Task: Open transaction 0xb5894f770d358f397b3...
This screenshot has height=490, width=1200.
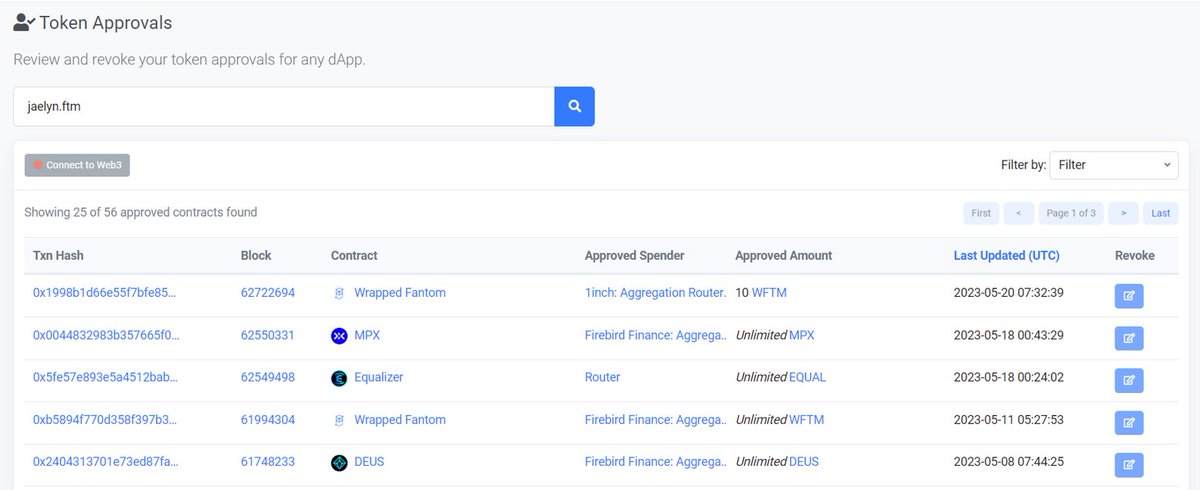Action: tap(105, 420)
